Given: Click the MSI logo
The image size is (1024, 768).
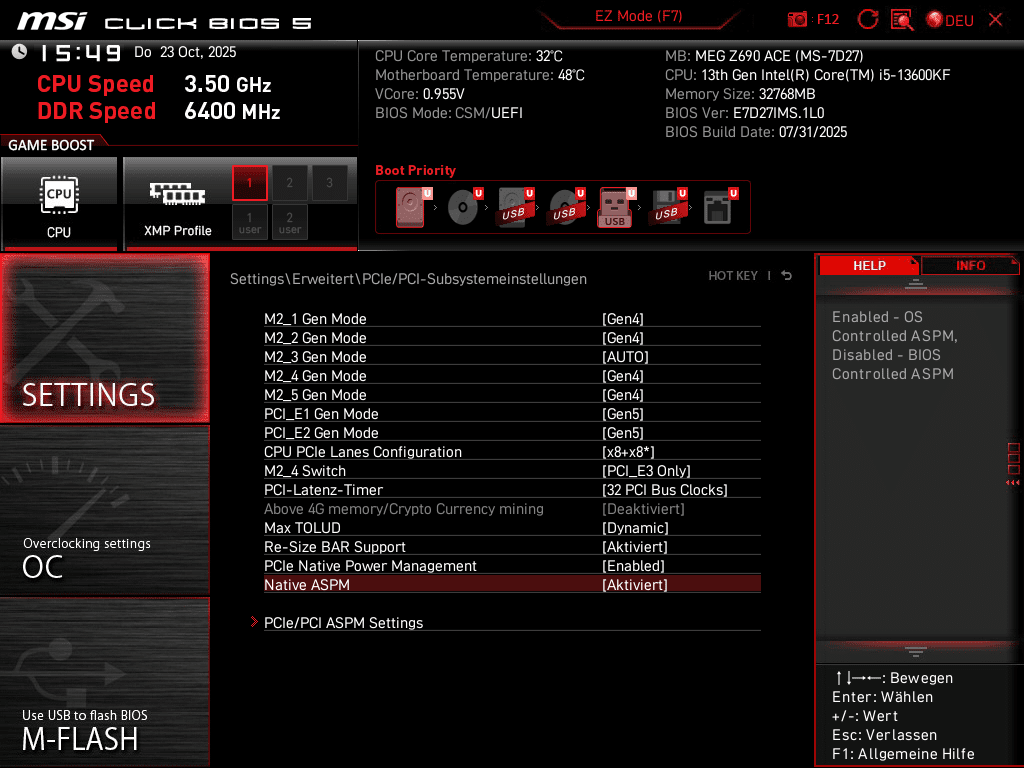Looking at the screenshot, I should pos(52,21).
